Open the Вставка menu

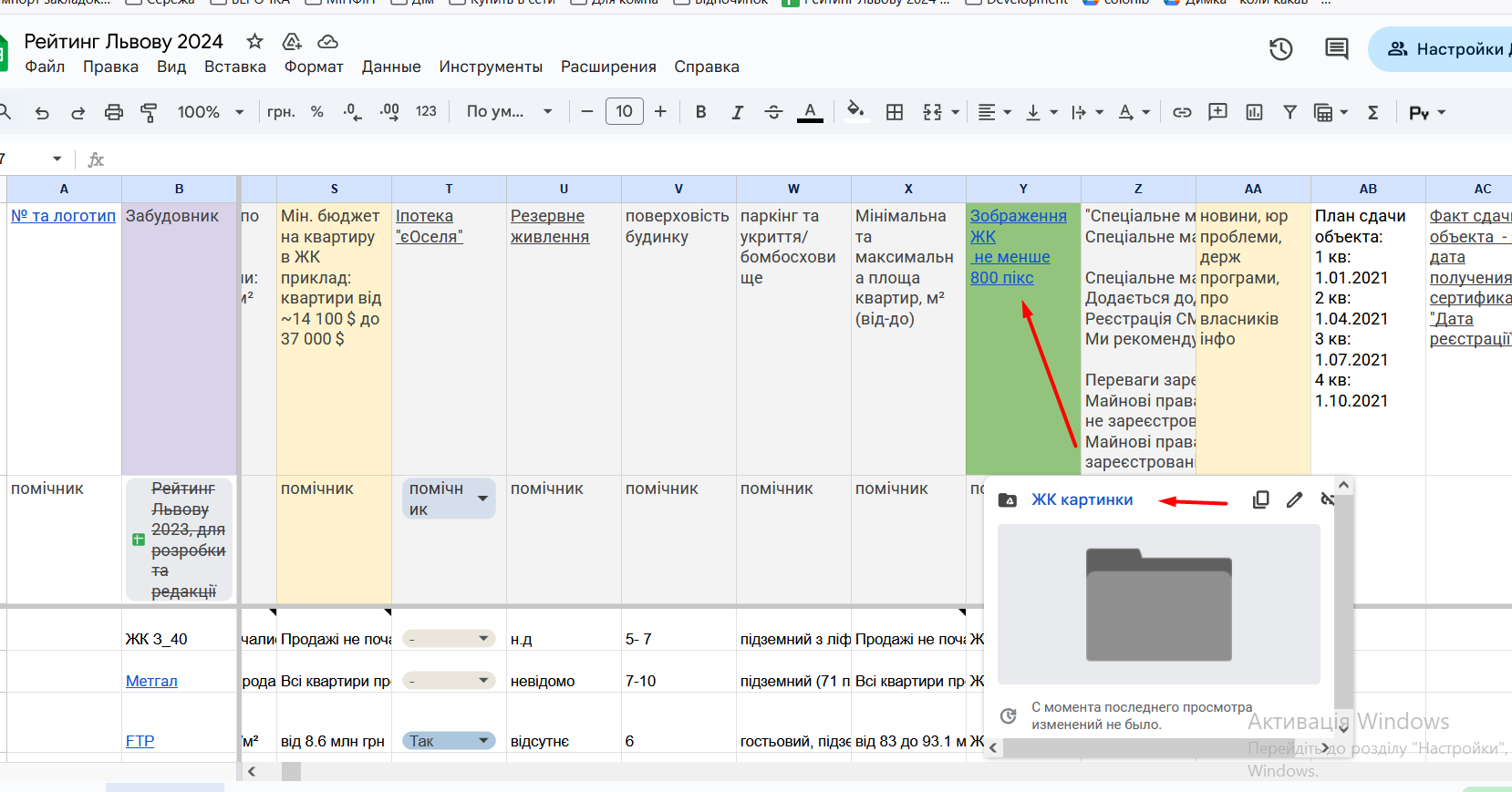coord(235,67)
